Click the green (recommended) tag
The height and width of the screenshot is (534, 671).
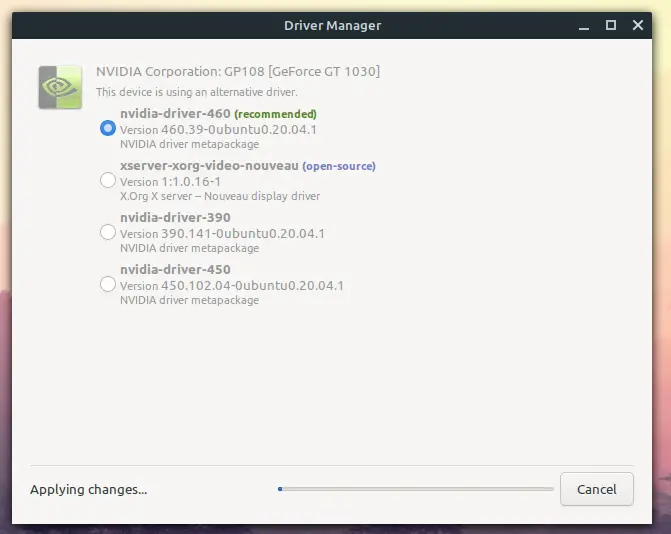[x=276, y=114]
